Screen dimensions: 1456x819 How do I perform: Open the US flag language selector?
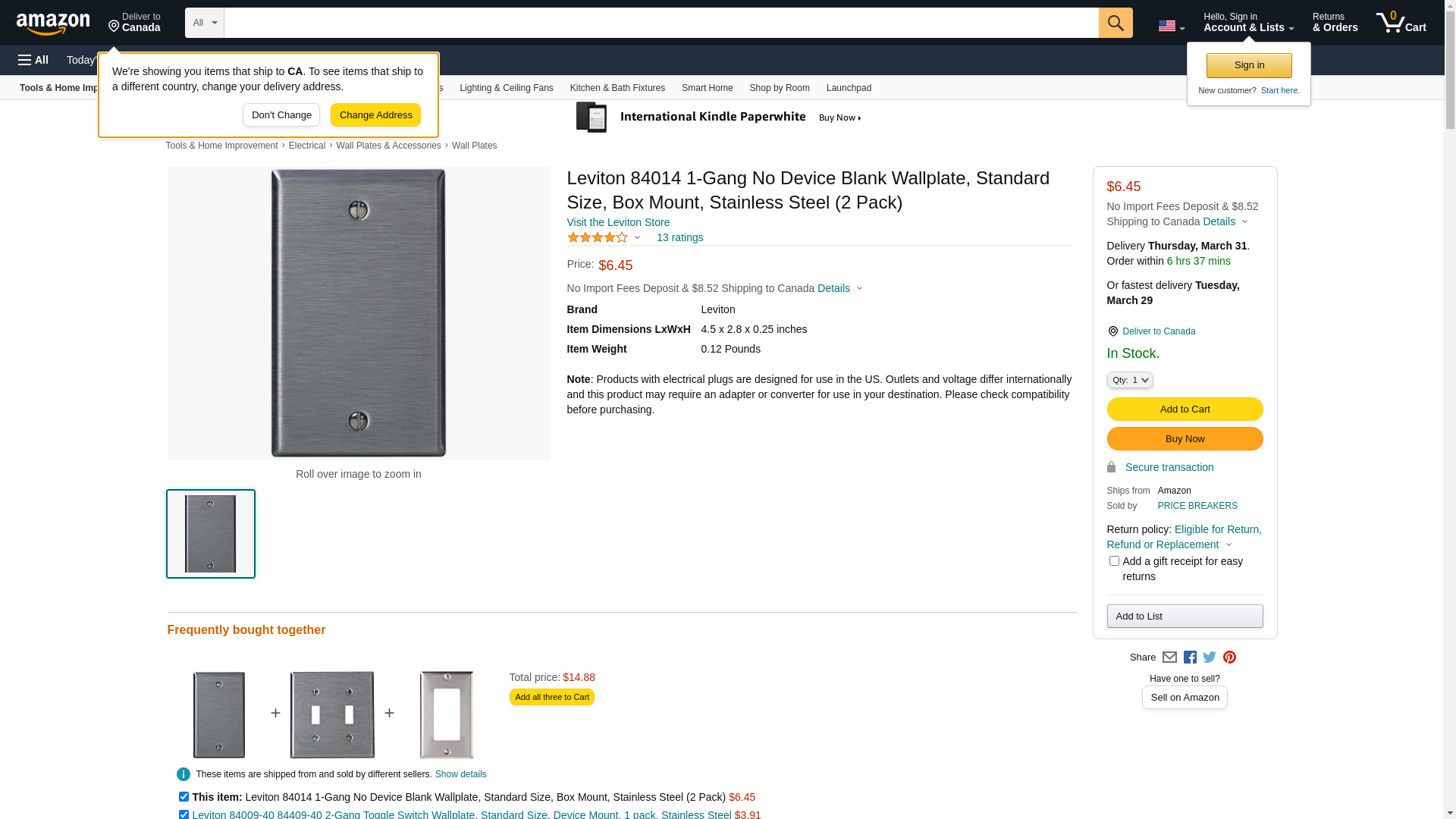coord(1171,26)
